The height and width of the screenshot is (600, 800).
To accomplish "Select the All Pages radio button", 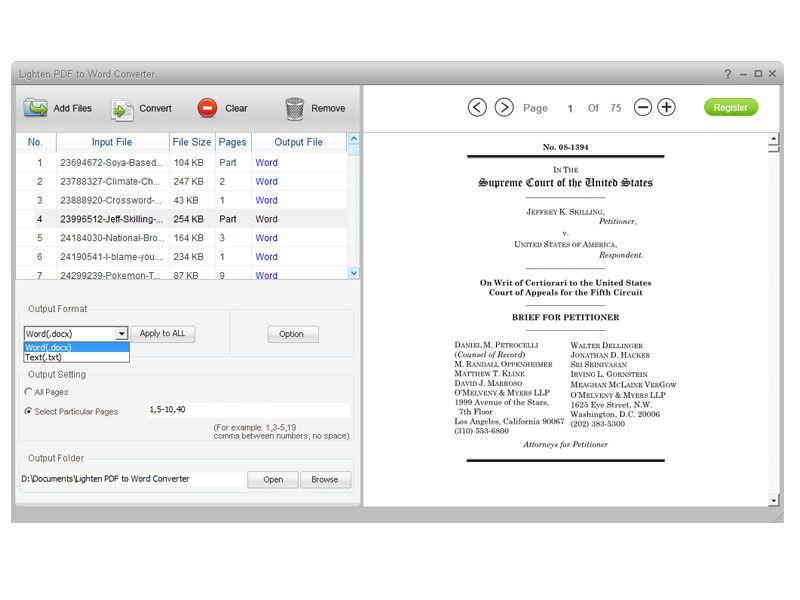I will coord(28,392).
